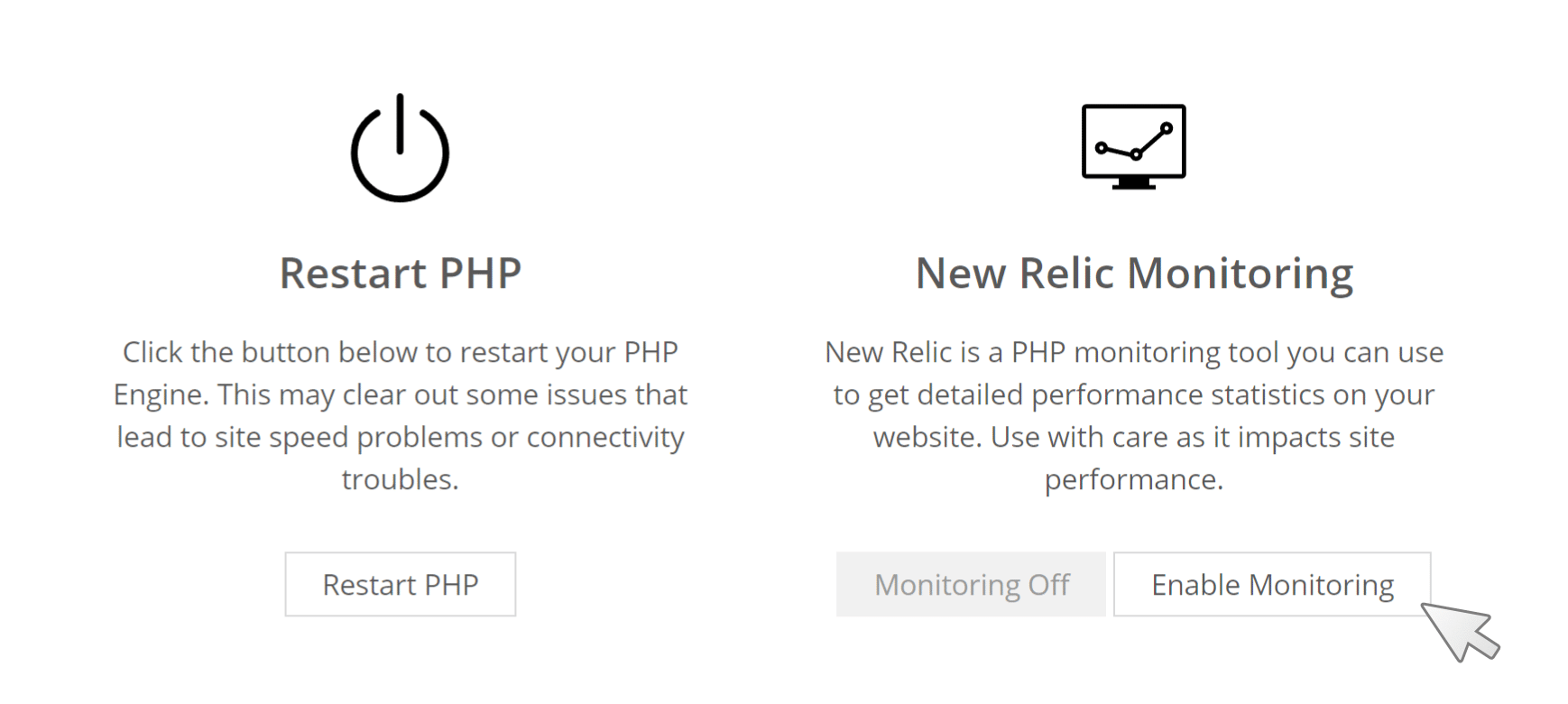The image size is (1568, 704).
Task: Click the monitor graph icon for New Relic
Action: click(x=1134, y=147)
